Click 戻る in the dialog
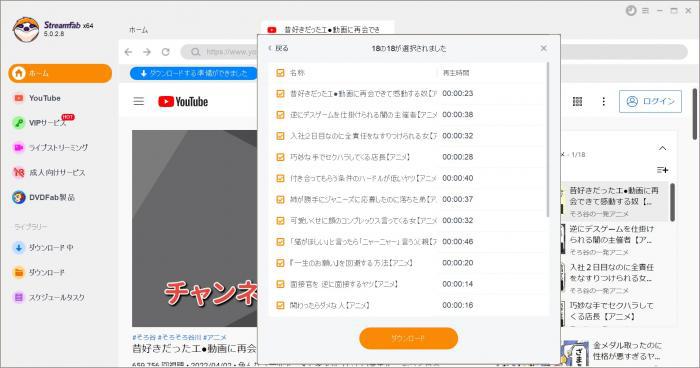 279,48
